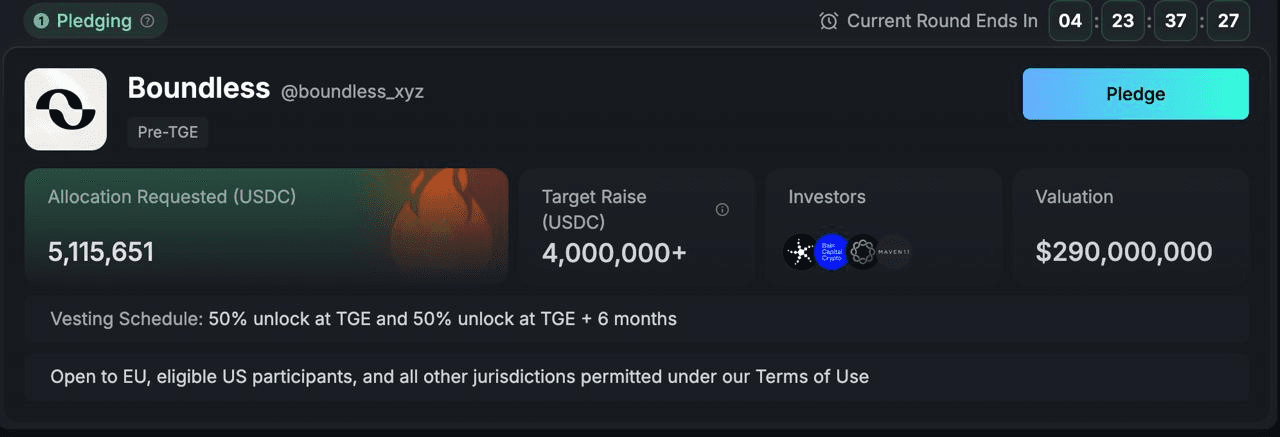1280x437 pixels.
Task: Click the Terms of Use text
Action: (812, 377)
